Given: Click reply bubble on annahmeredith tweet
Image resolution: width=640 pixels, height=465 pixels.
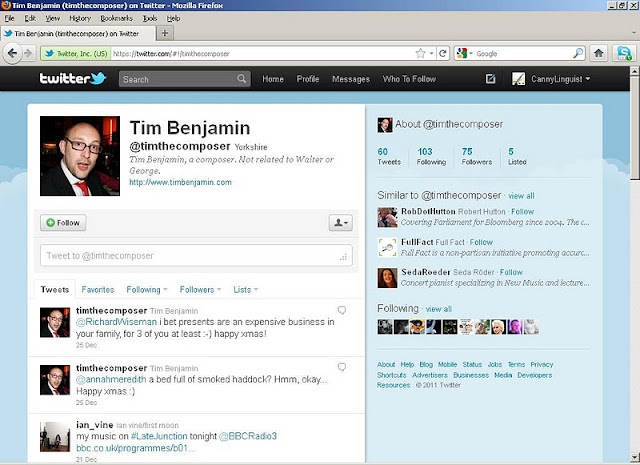Looking at the screenshot, I should coord(342,367).
